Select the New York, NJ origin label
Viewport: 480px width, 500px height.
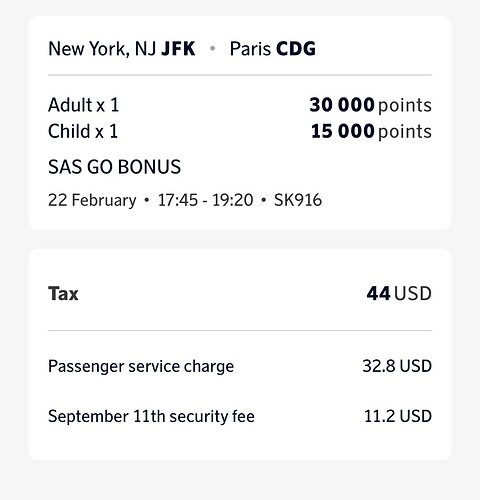[x=102, y=49]
